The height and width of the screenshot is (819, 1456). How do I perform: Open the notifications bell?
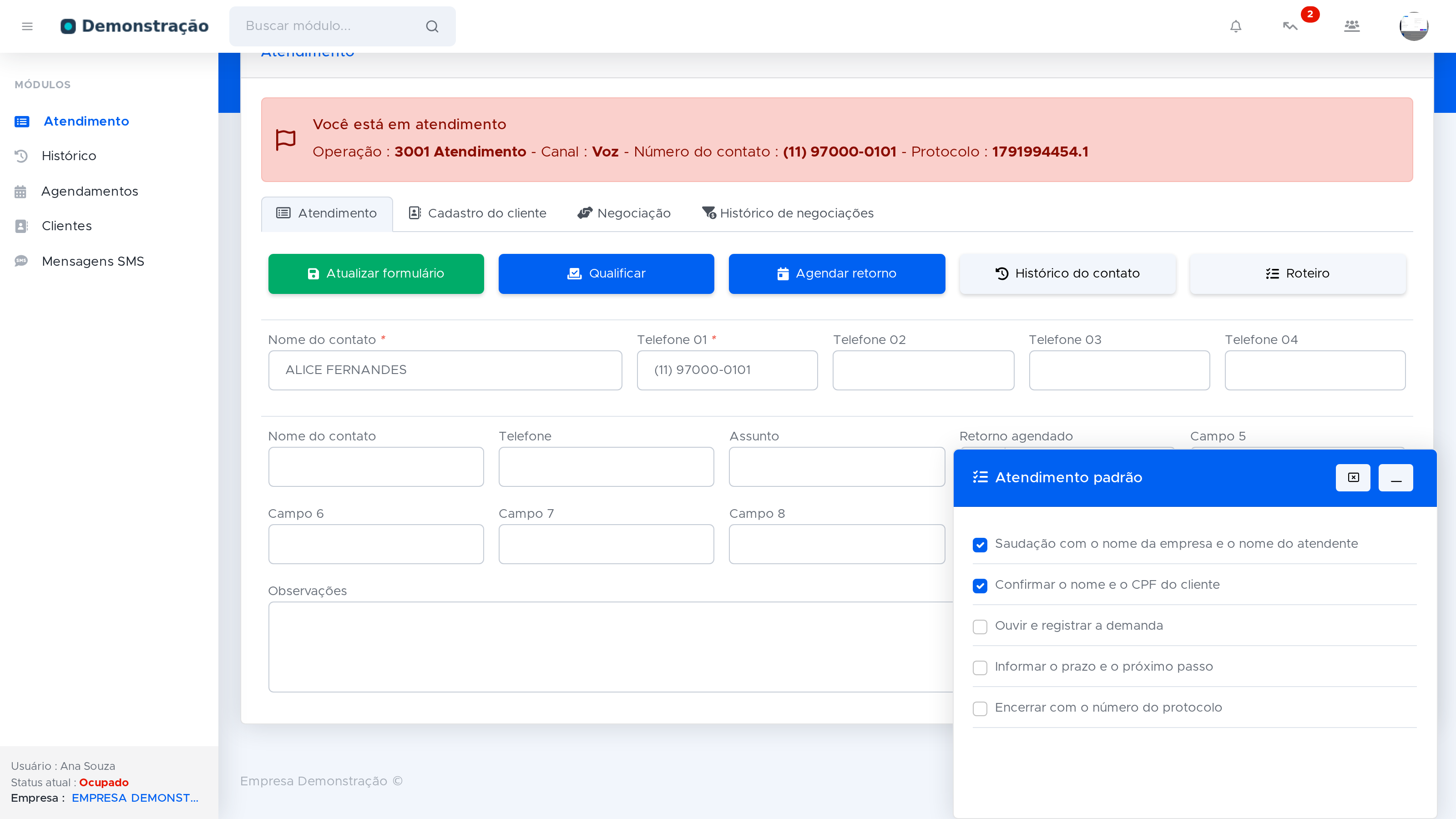[x=1236, y=26]
